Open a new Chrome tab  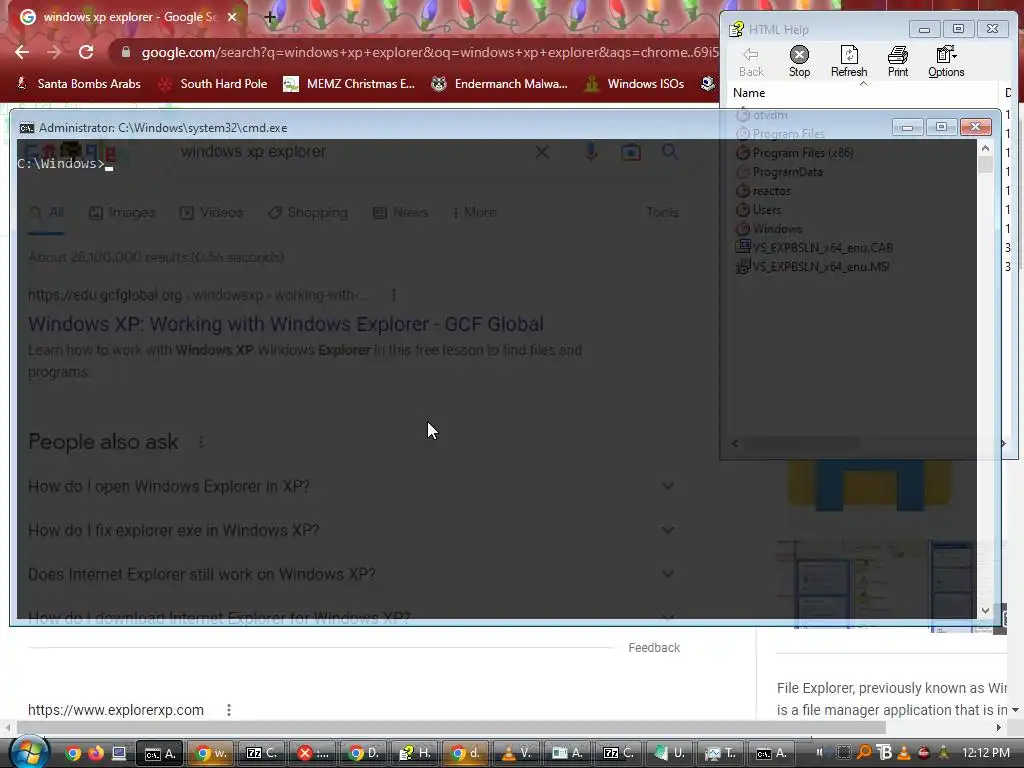[270, 17]
